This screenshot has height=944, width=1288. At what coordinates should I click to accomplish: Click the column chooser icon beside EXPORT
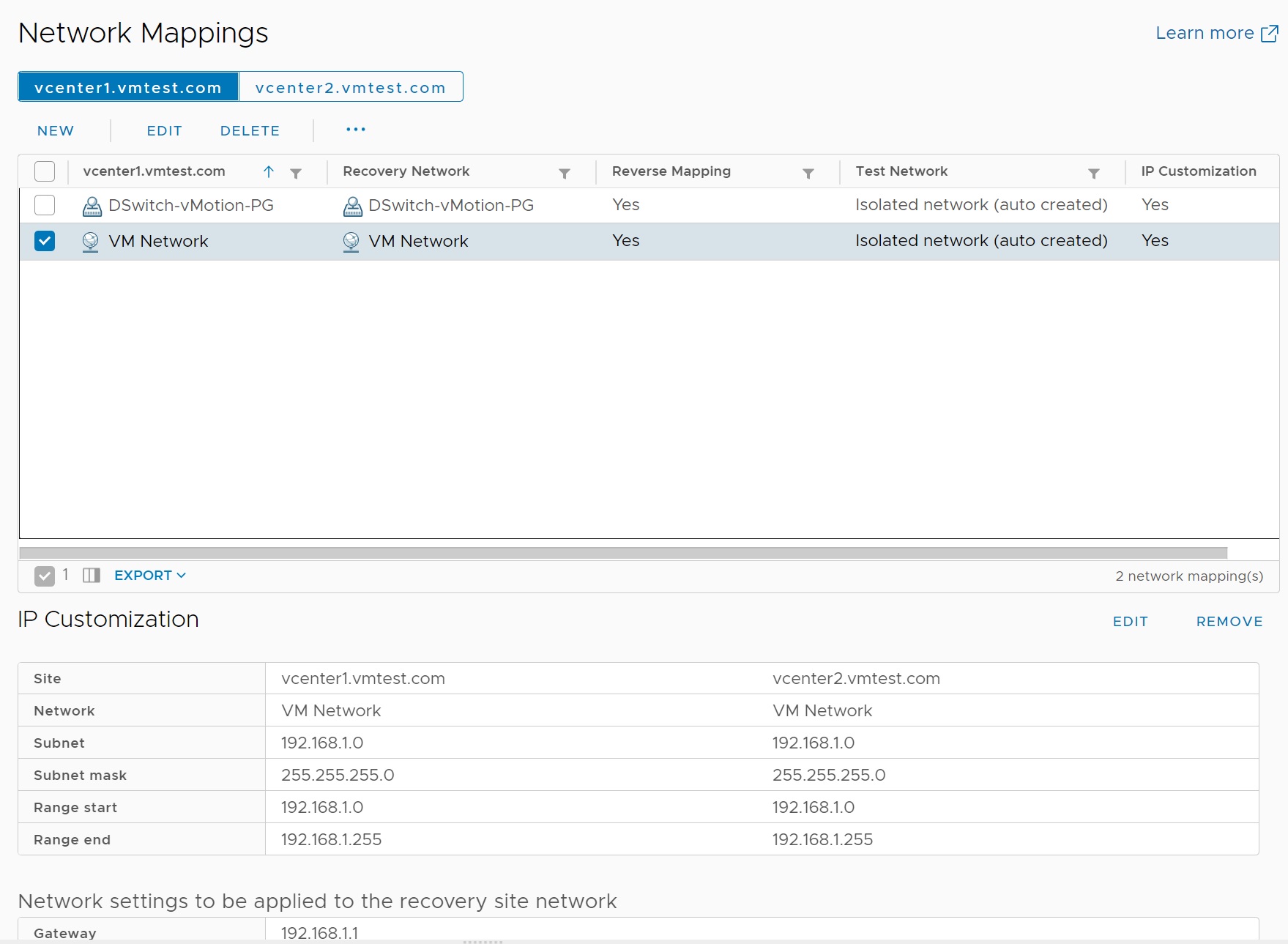[92, 576]
